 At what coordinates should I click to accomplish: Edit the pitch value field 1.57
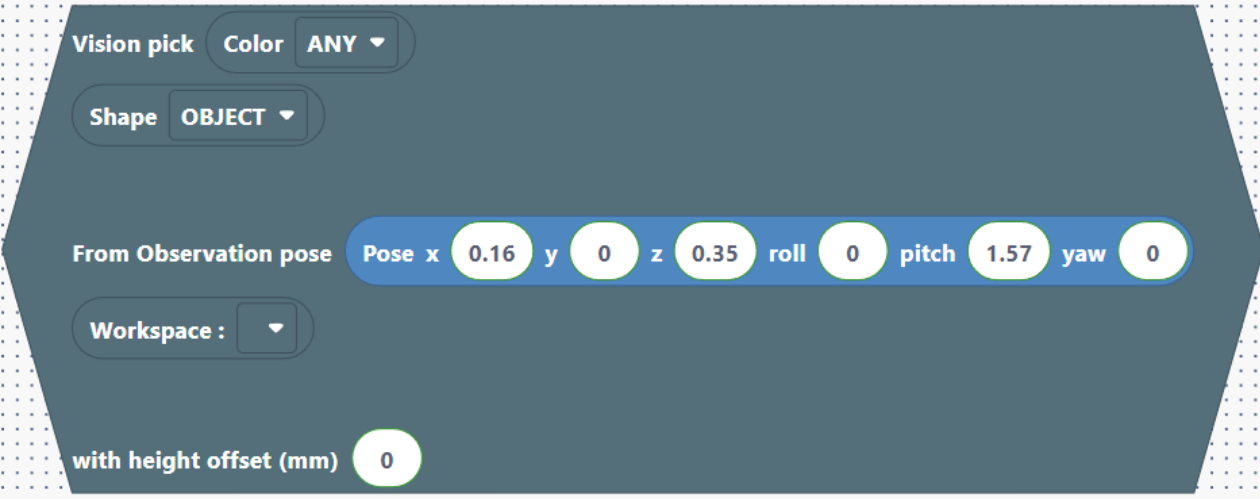tap(1008, 254)
